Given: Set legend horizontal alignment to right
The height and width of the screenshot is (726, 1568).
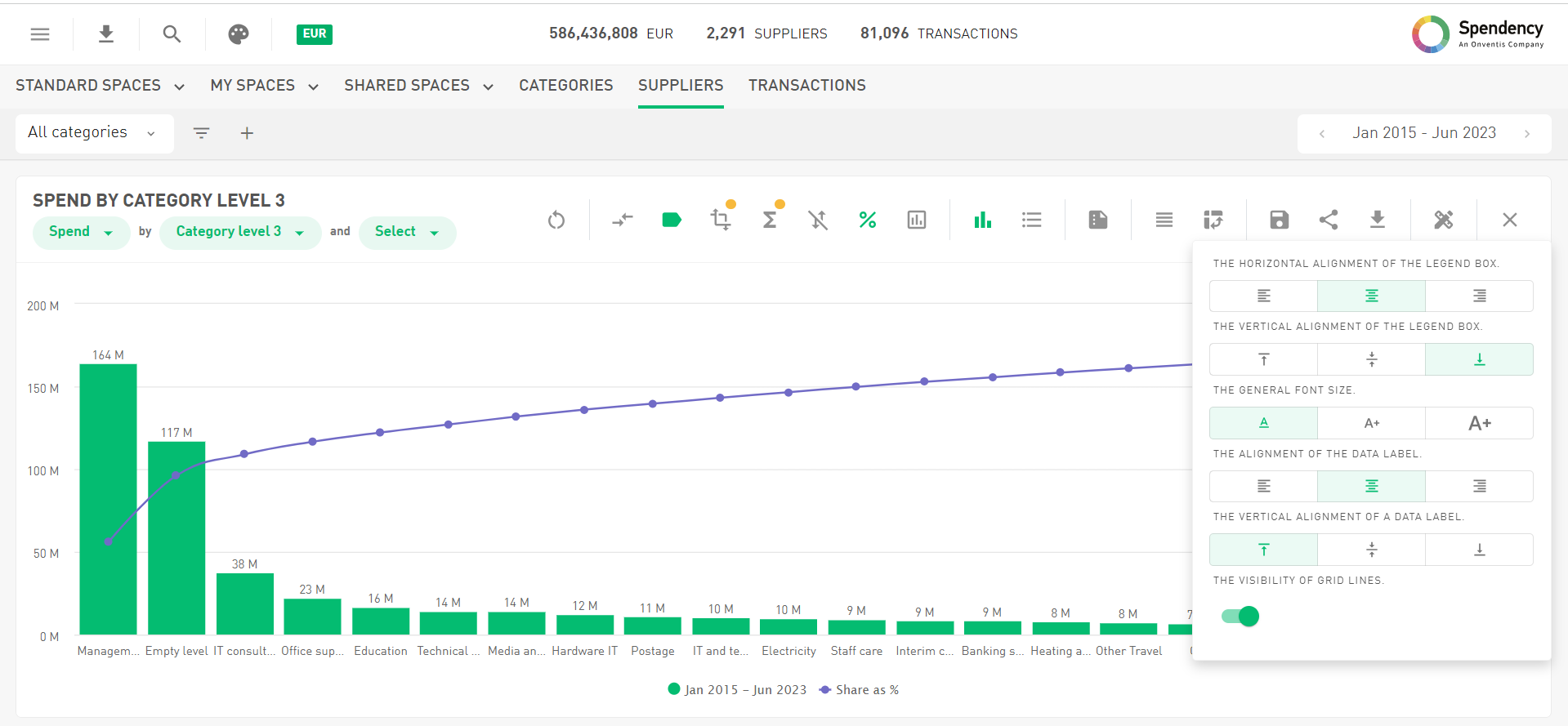Looking at the screenshot, I should [1479, 296].
